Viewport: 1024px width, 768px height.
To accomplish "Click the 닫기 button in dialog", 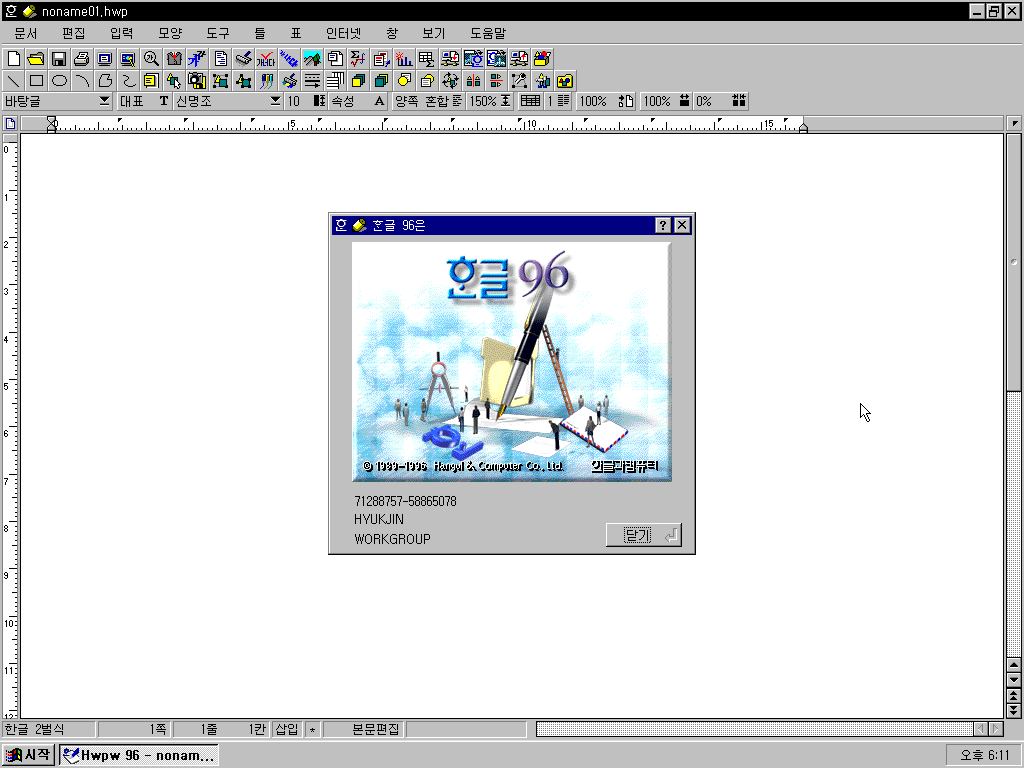I will (x=643, y=536).
